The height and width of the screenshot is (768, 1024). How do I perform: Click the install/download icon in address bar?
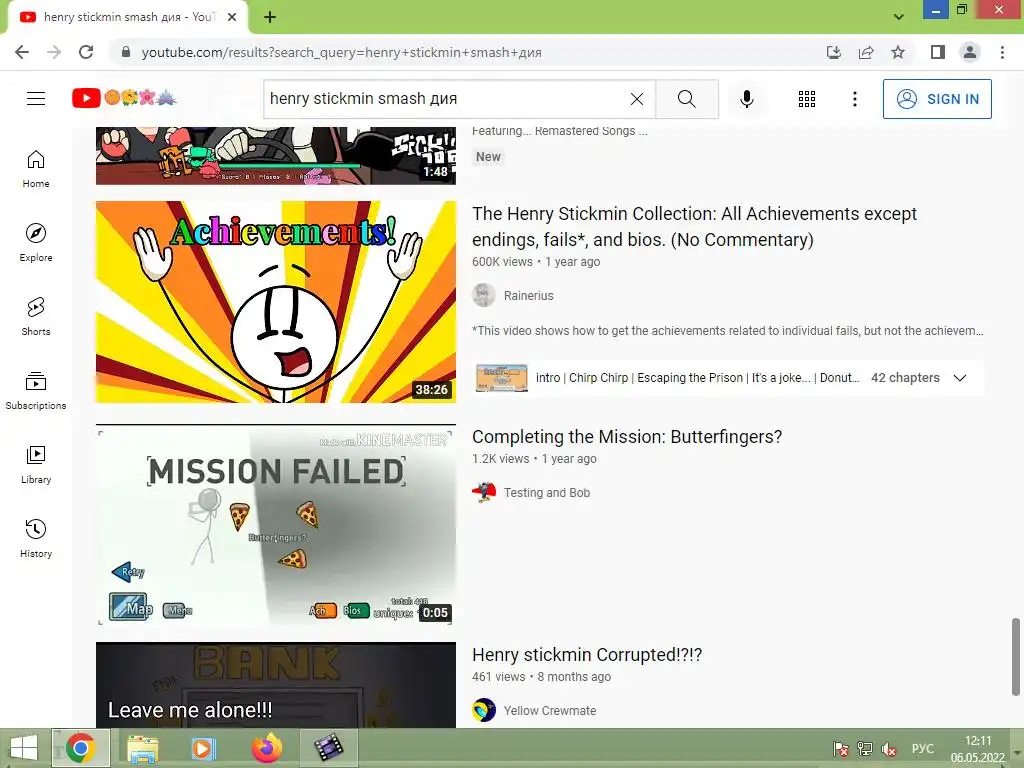833,52
